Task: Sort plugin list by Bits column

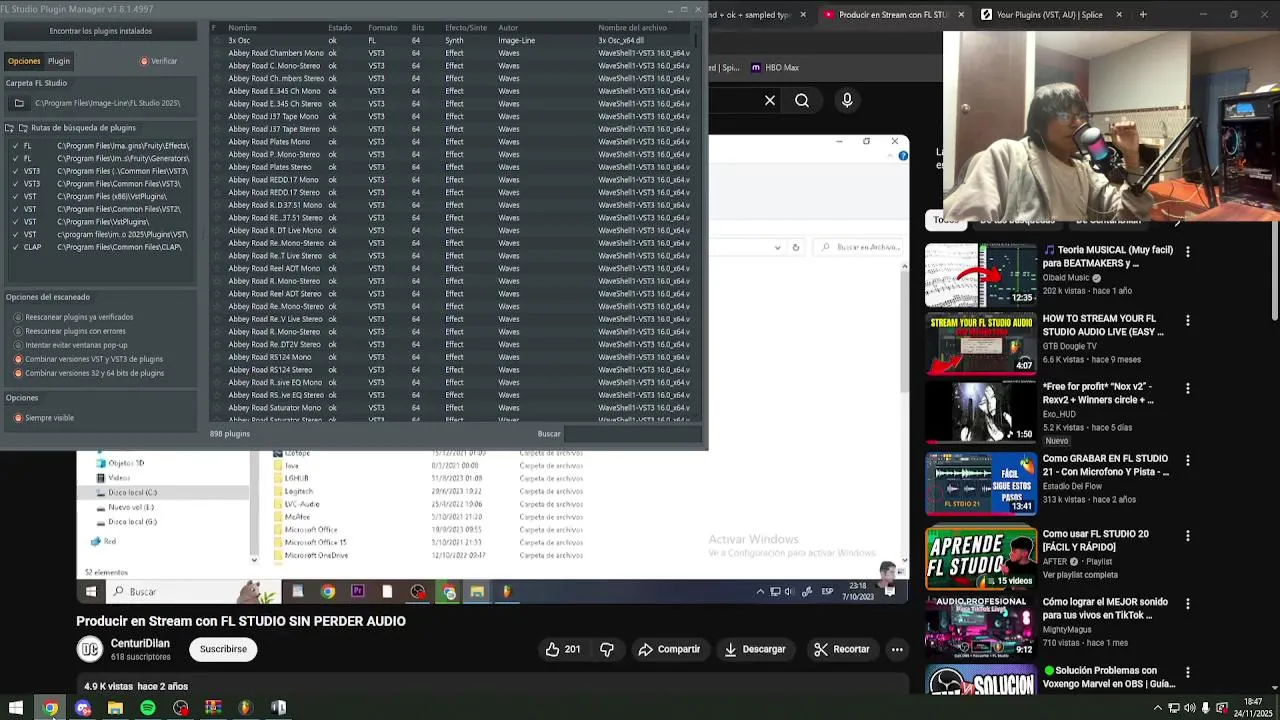Action: [x=417, y=28]
